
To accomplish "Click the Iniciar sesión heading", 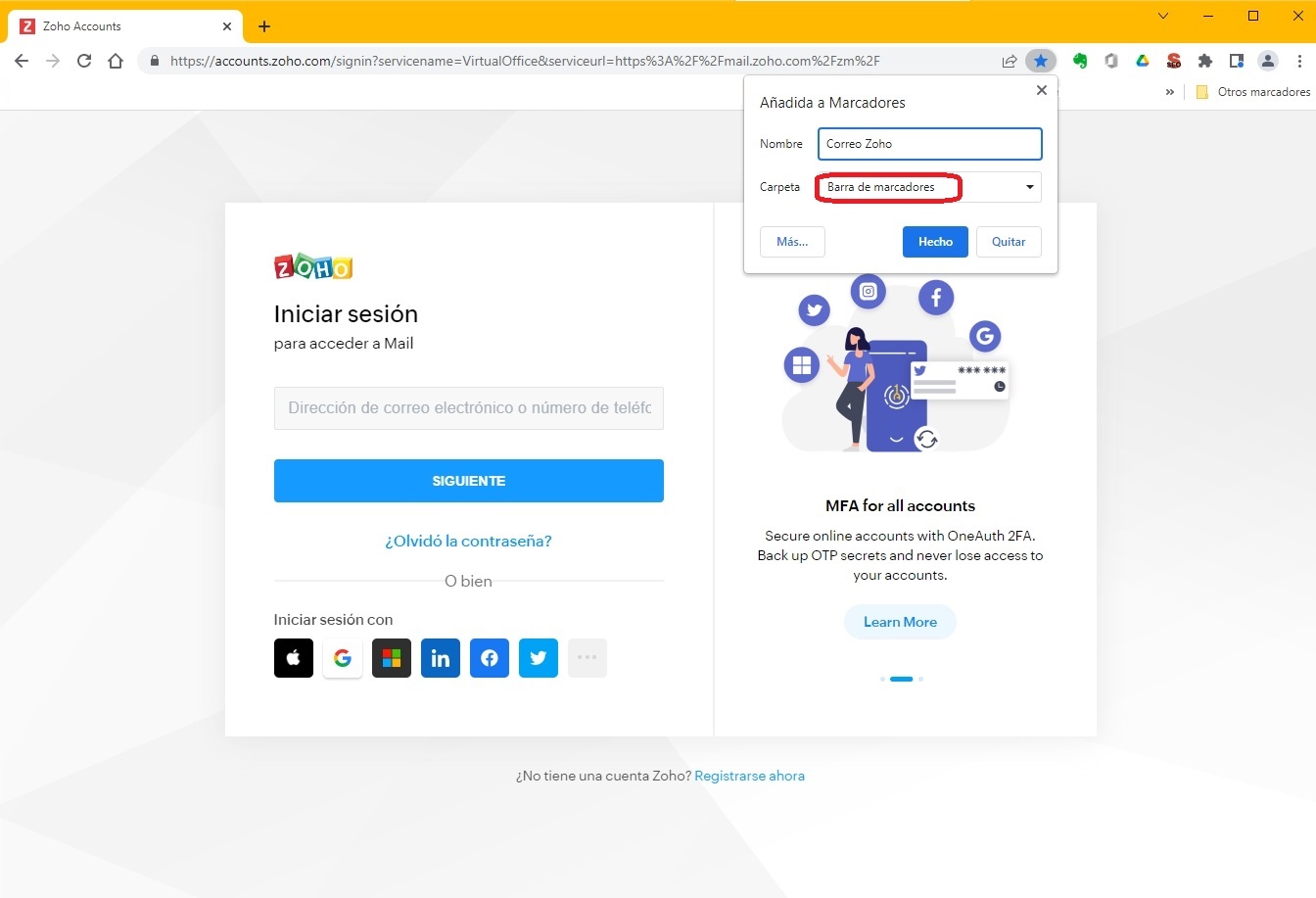I will (x=346, y=314).
